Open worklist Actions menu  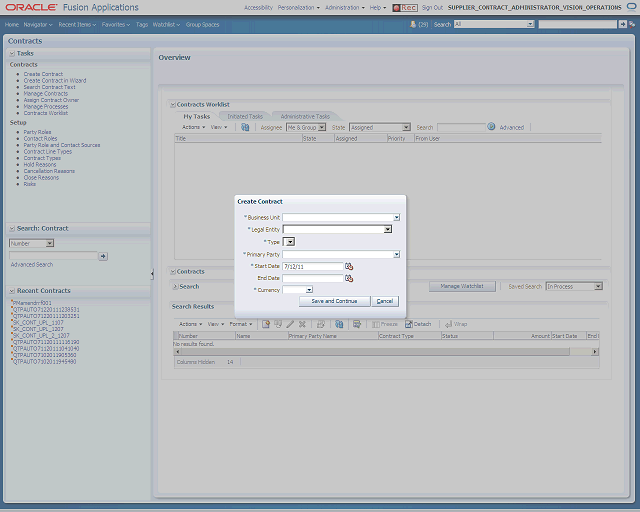point(193,127)
